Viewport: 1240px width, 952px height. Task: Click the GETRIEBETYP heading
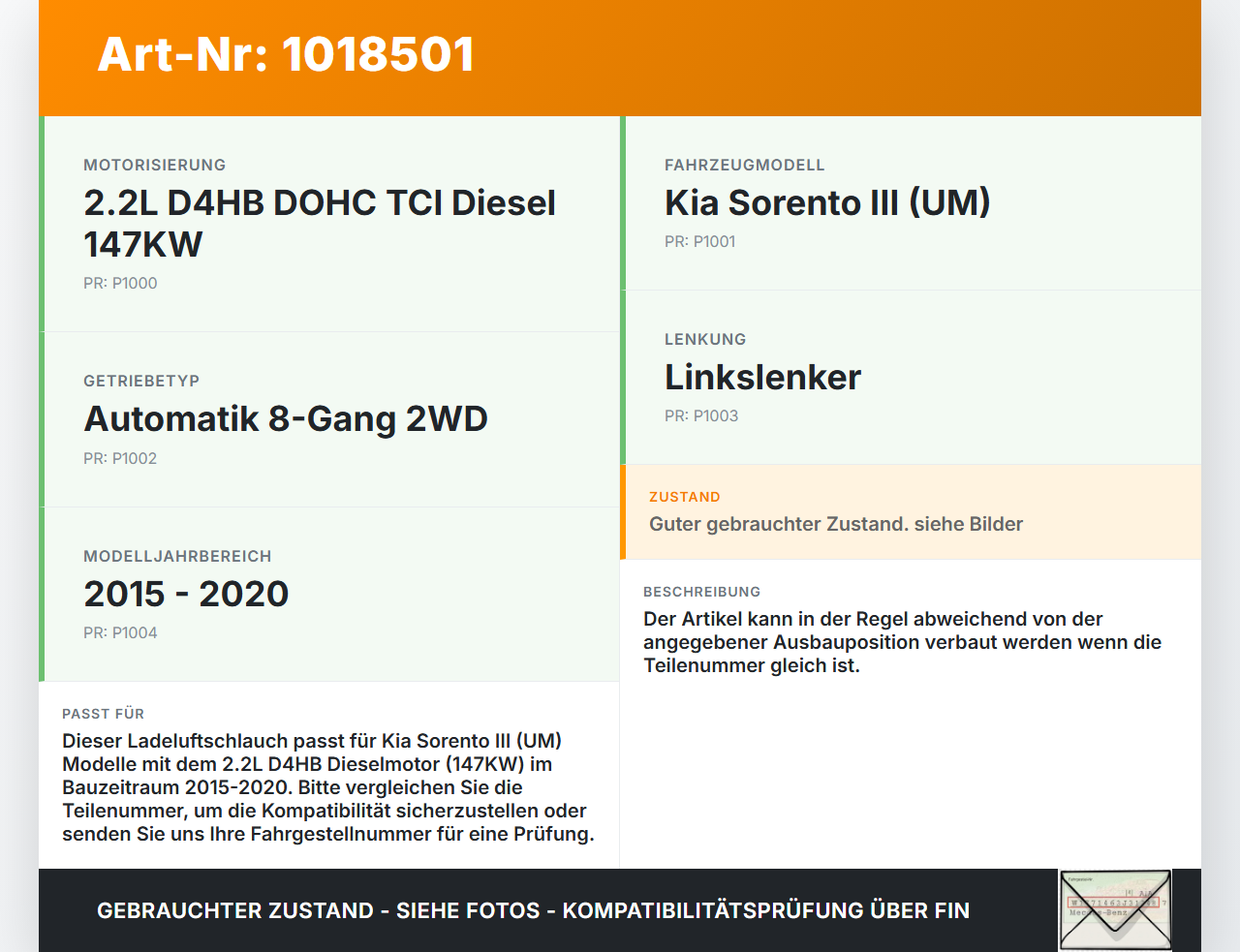click(142, 381)
